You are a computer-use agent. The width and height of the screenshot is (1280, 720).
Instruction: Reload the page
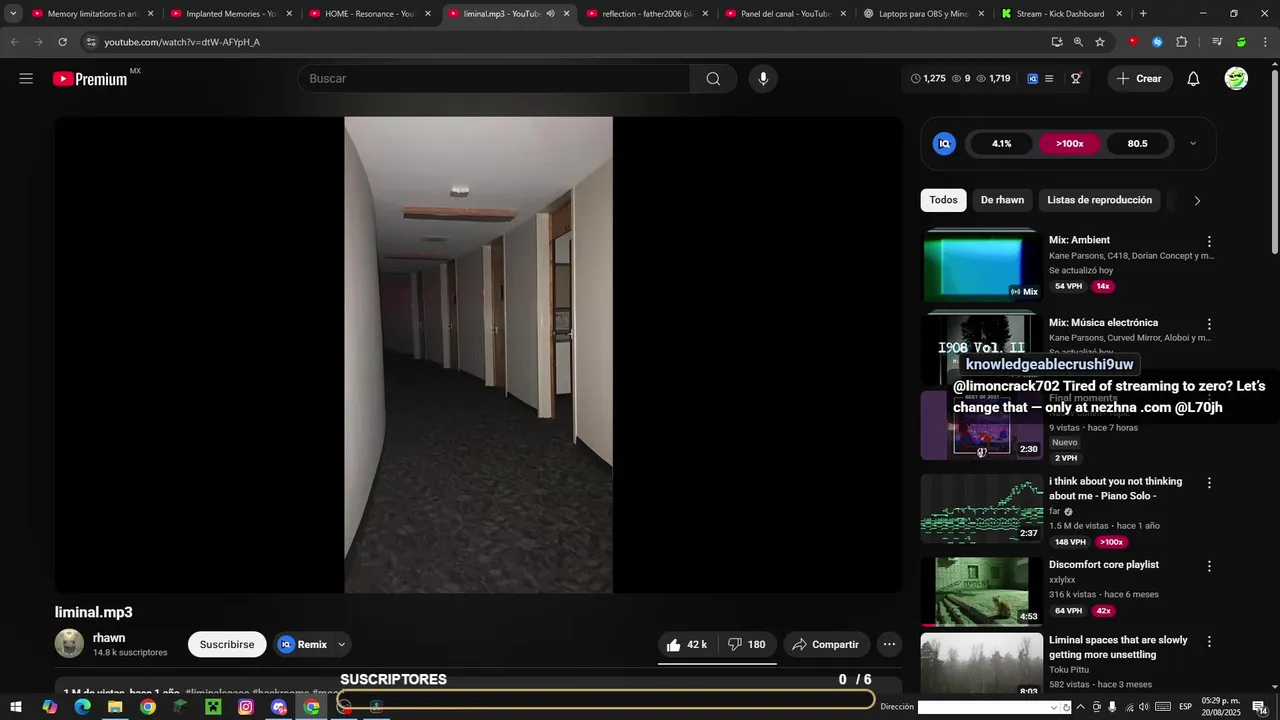[62, 42]
